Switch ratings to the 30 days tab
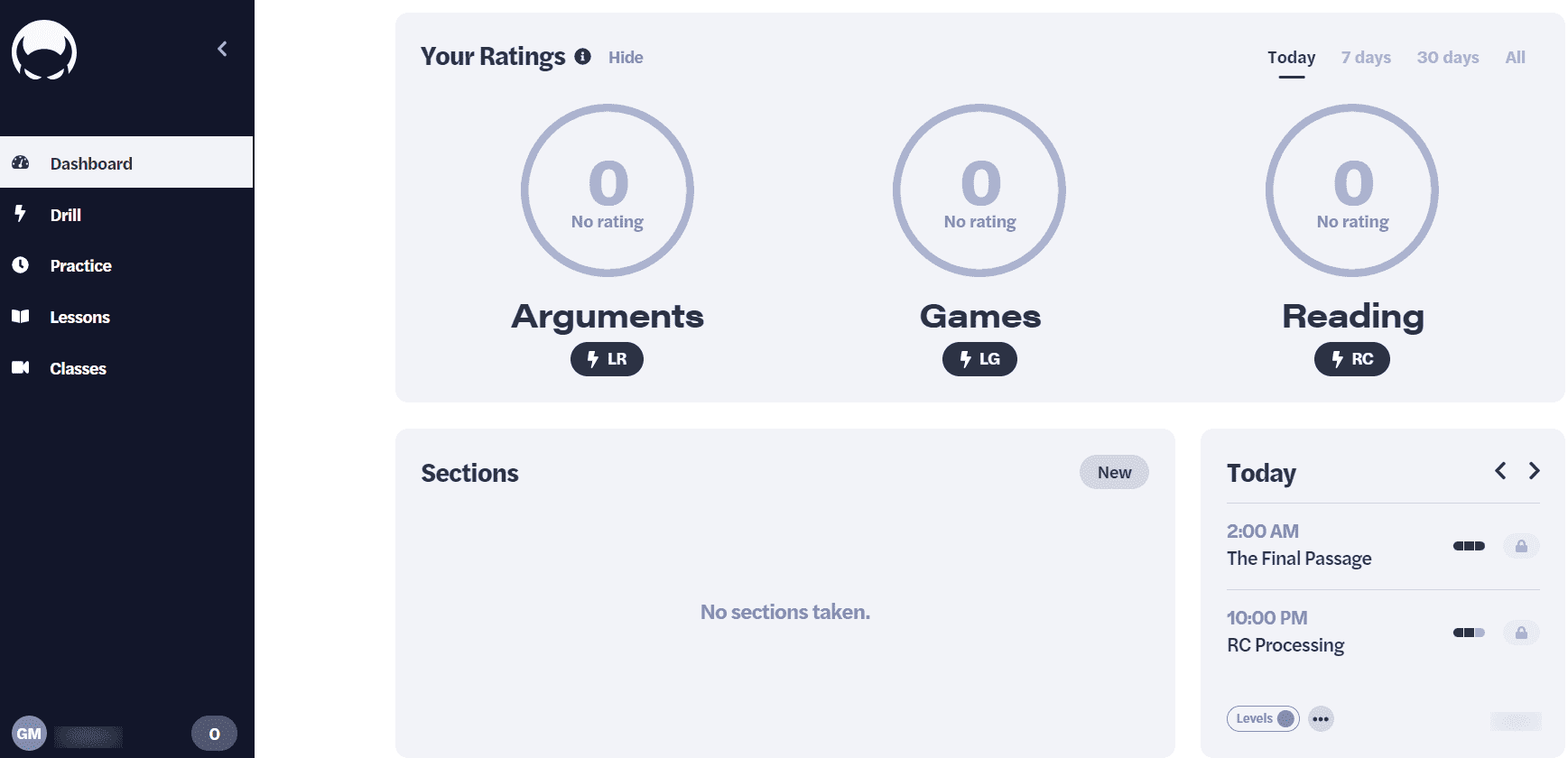The image size is (1568, 758). pyautogui.click(x=1448, y=58)
